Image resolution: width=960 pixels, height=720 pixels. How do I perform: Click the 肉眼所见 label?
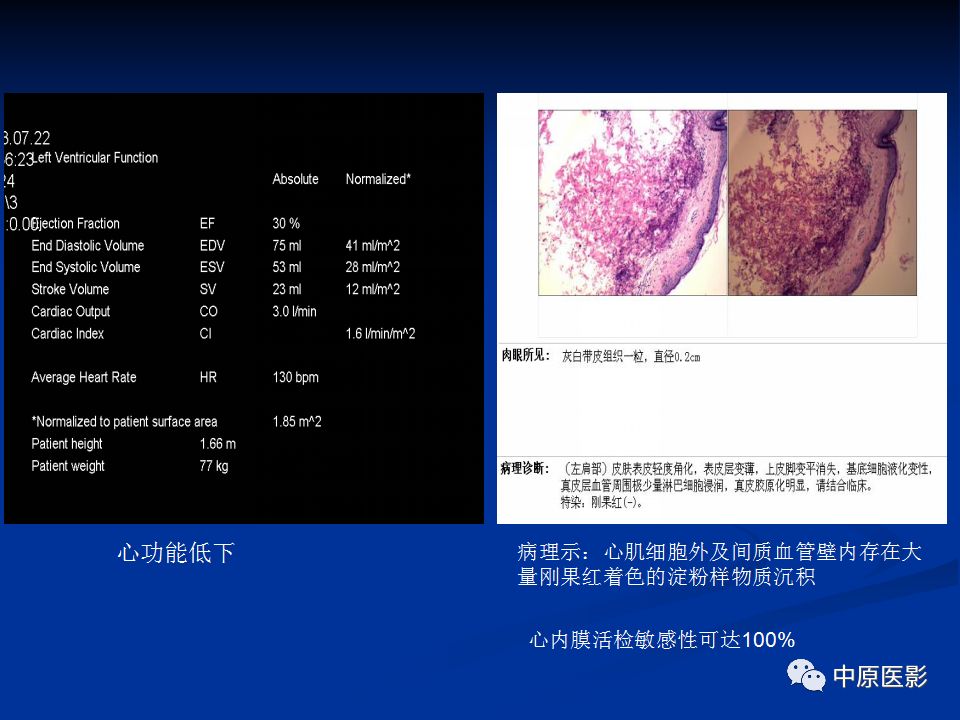coord(525,356)
